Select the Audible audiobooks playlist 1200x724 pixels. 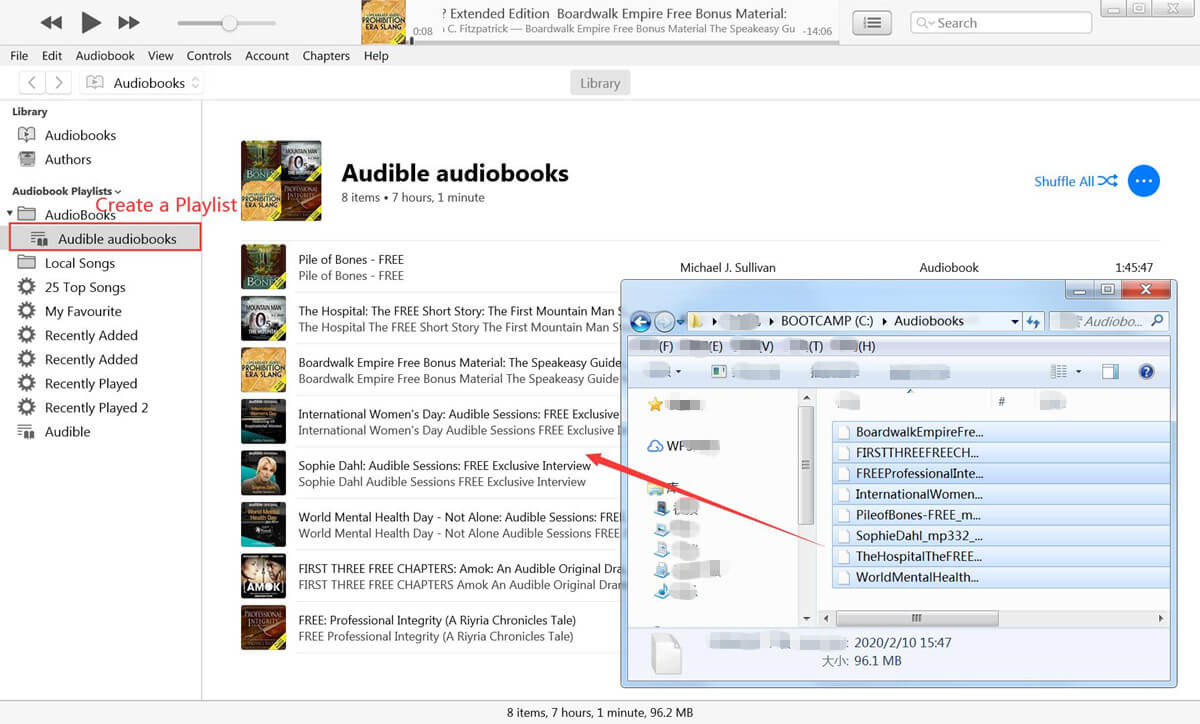(105, 238)
